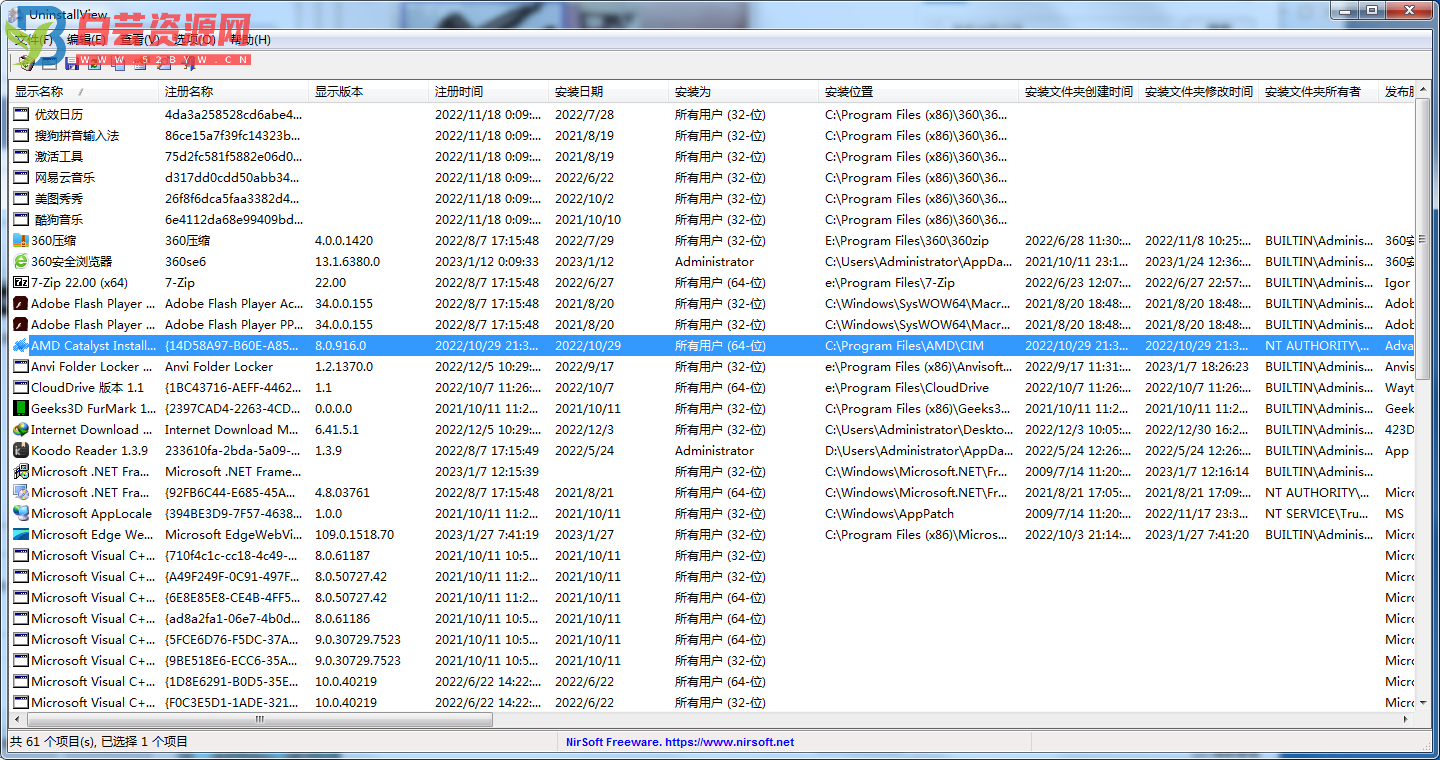The width and height of the screenshot is (1440, 760).
Task: Open the 编辑(E) menu
Action: [87, 40]
